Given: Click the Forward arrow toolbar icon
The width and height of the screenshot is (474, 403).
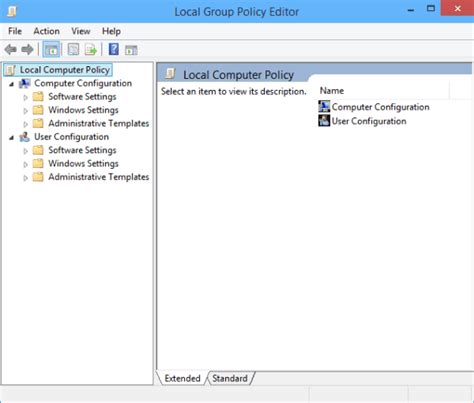Looking at the screenshot, I should (27, 50).
